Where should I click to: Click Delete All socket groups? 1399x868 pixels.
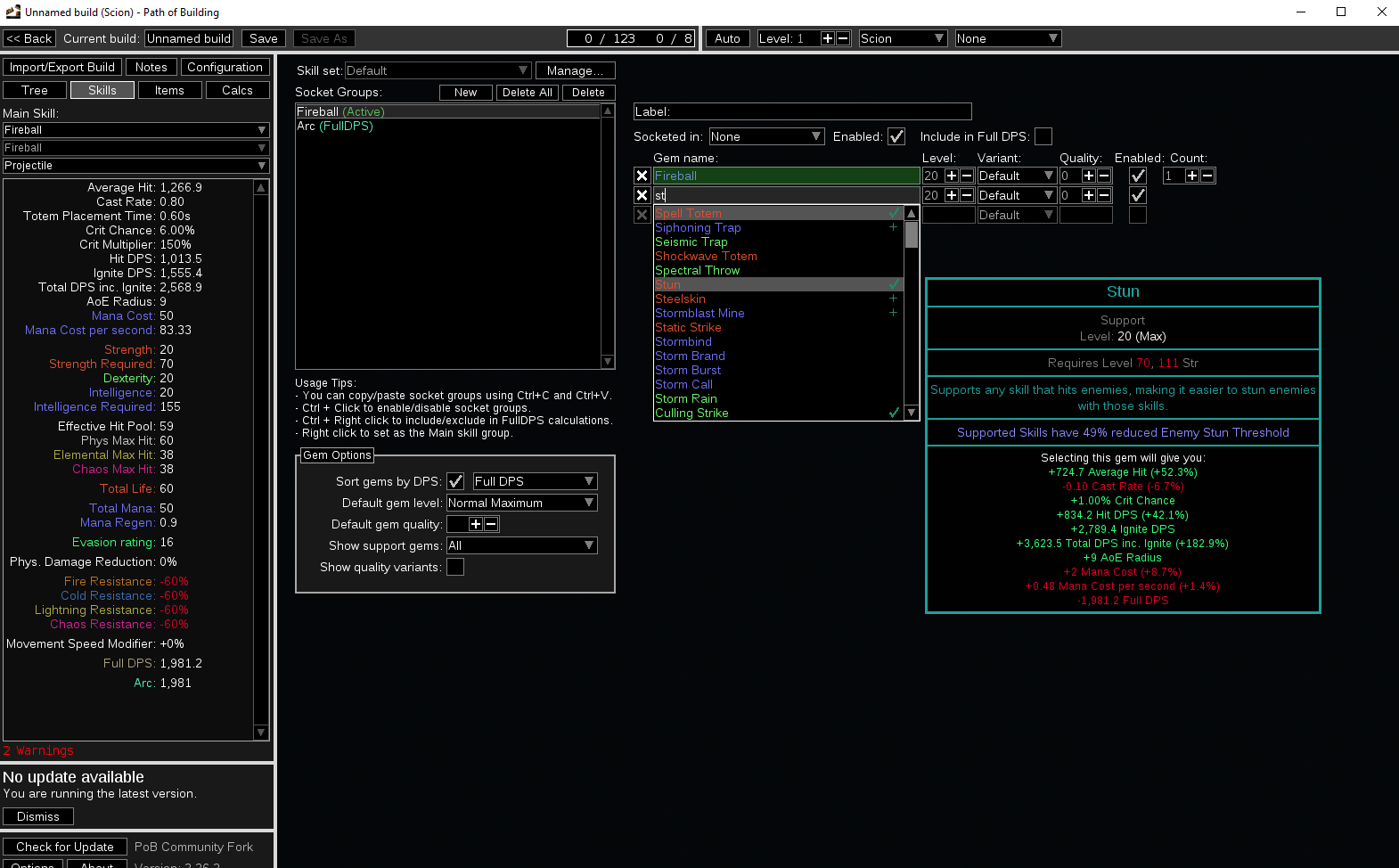pos(528,92)
